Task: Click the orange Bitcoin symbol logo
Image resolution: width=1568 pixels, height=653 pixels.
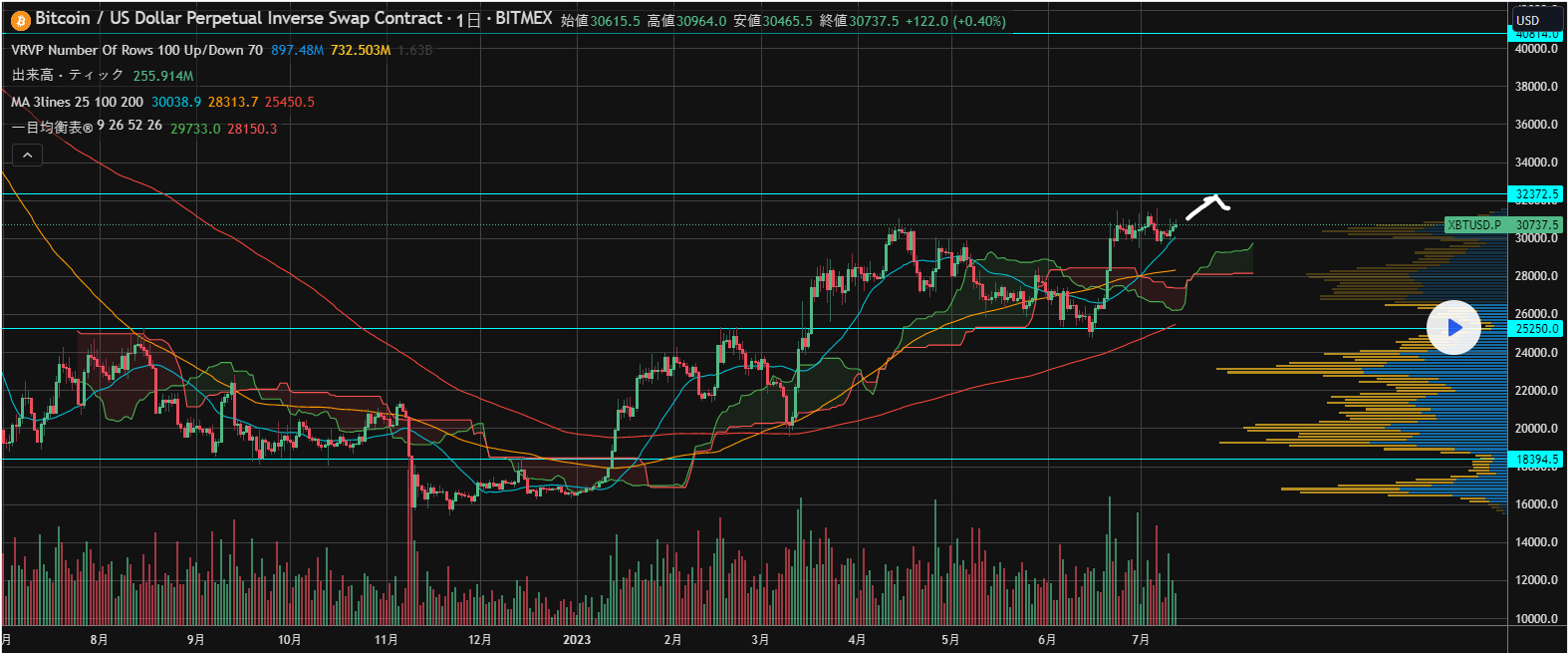Action: click(20, 19)
